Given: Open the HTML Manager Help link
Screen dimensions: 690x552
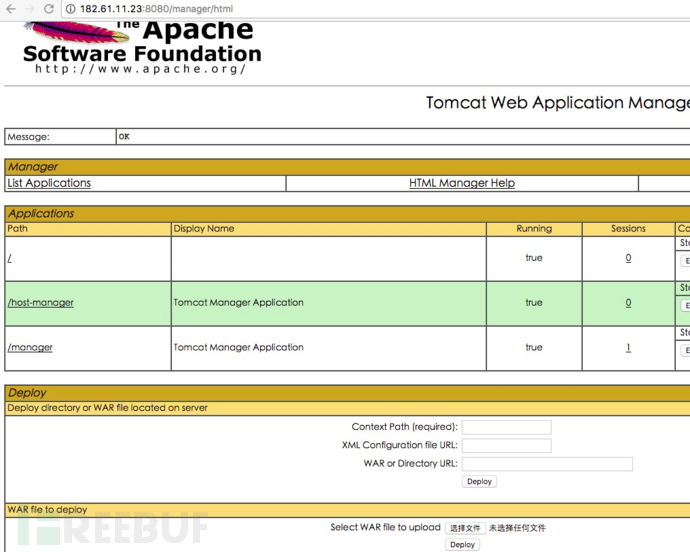Looking at the screenshot, I should [462, 183].
